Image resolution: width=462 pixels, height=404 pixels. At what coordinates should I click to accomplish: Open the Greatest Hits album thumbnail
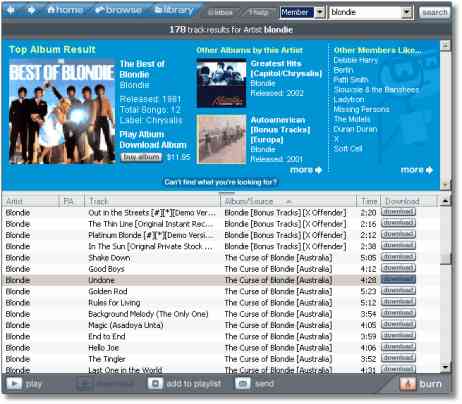221,83
